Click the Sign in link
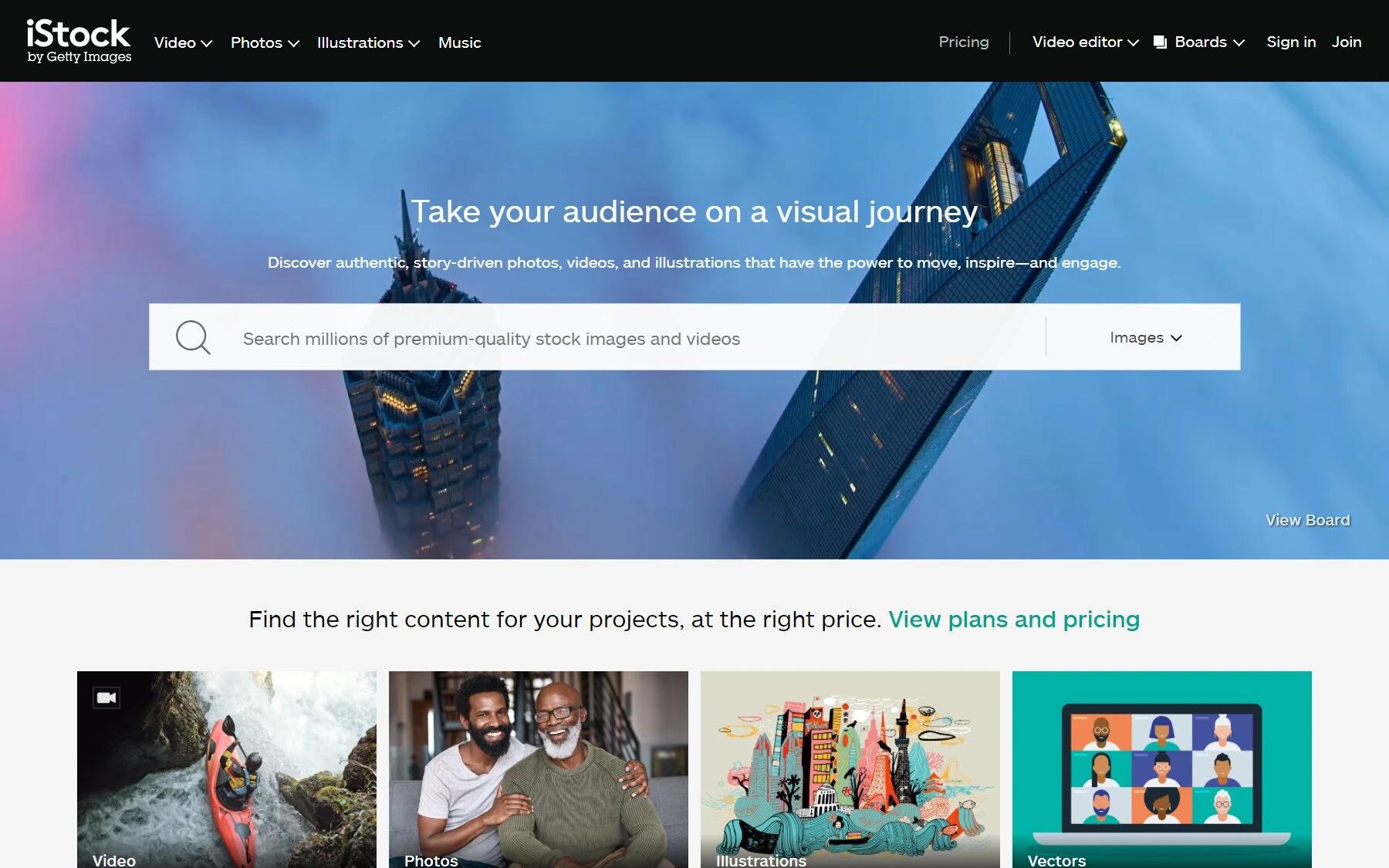This screenshot has height=868, width=1389. coord(1290,42)
